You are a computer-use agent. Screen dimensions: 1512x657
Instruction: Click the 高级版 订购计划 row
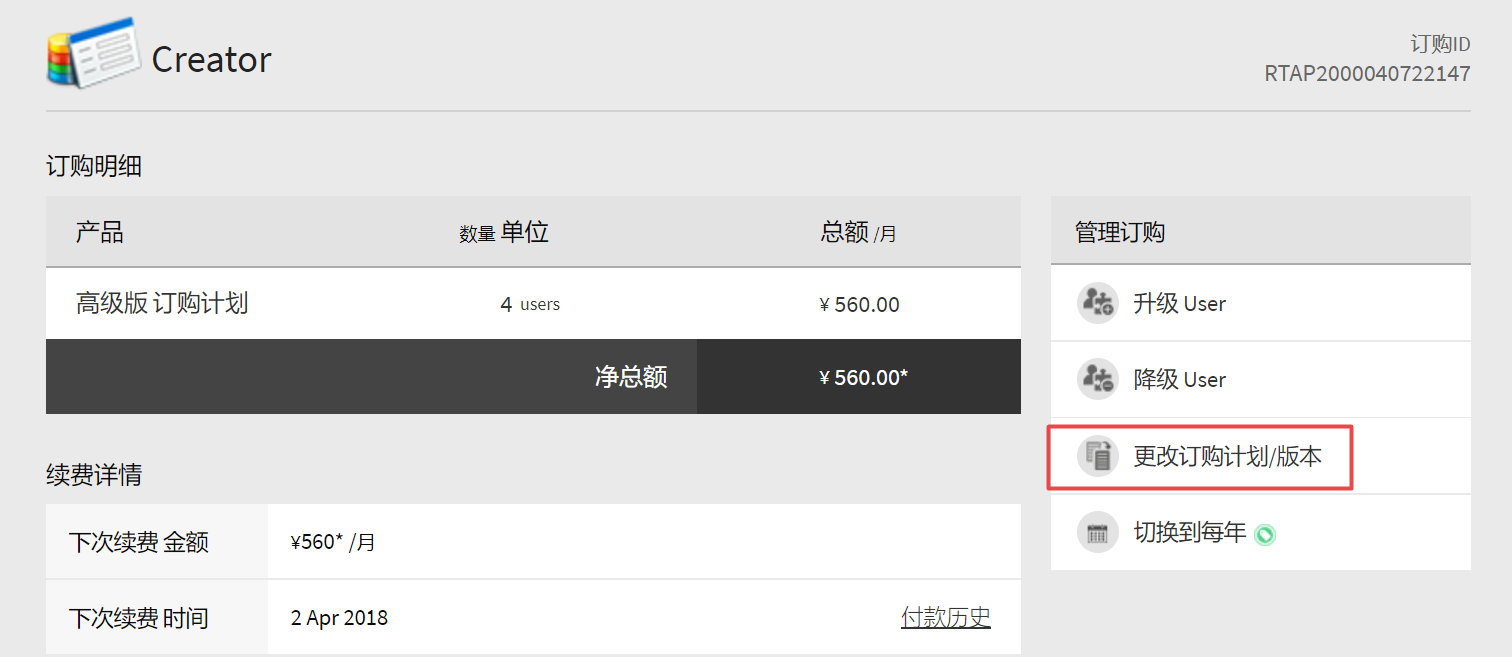click(162, 303)
